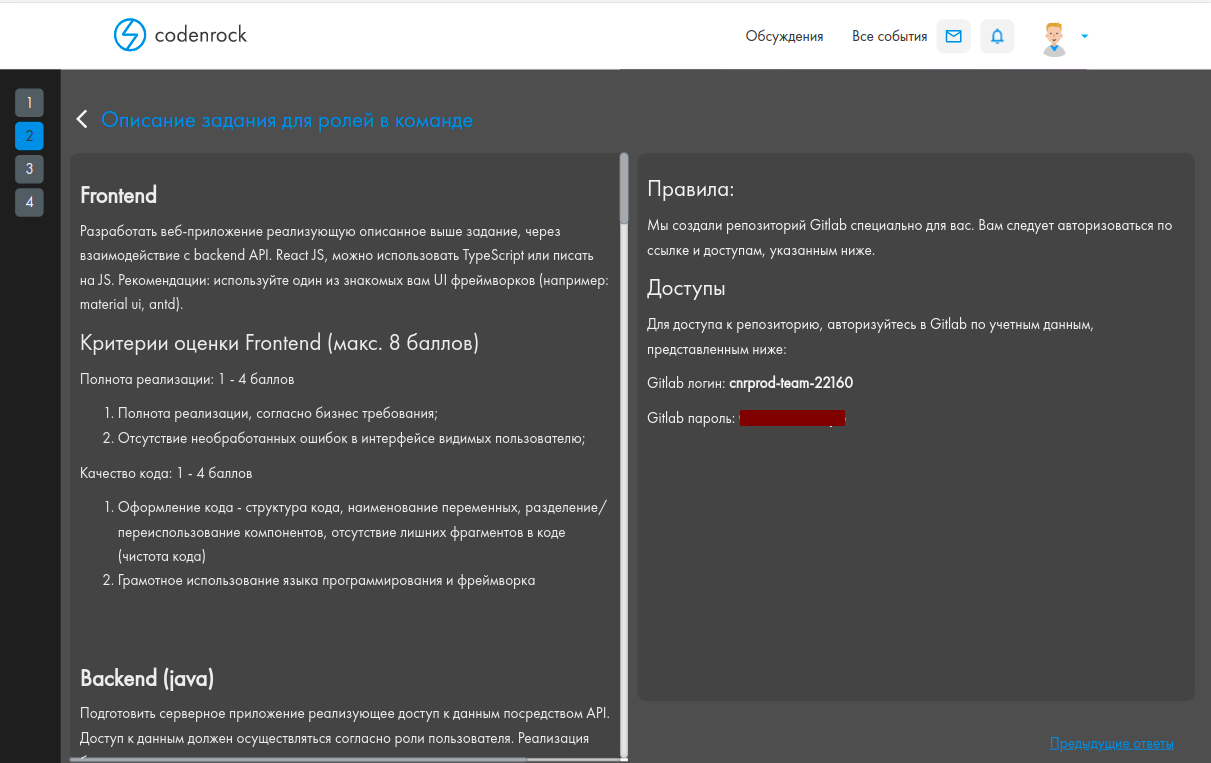Open the "Обсуждения" menu item
Screen dimensions: 1211x763
pos(784,35)
